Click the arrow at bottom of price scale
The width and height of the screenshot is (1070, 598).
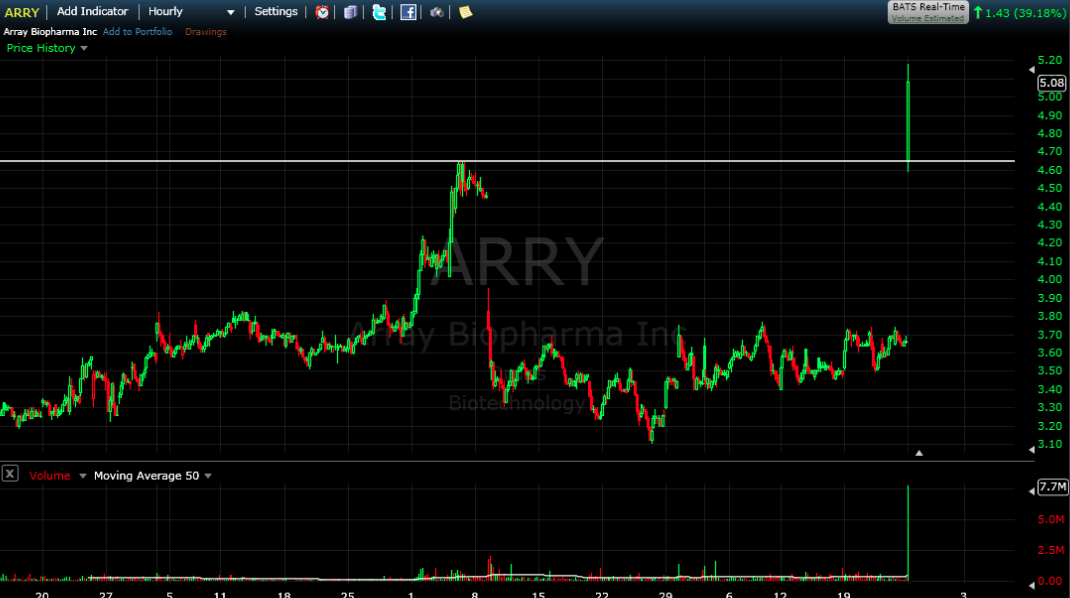tap(1031, 449)
